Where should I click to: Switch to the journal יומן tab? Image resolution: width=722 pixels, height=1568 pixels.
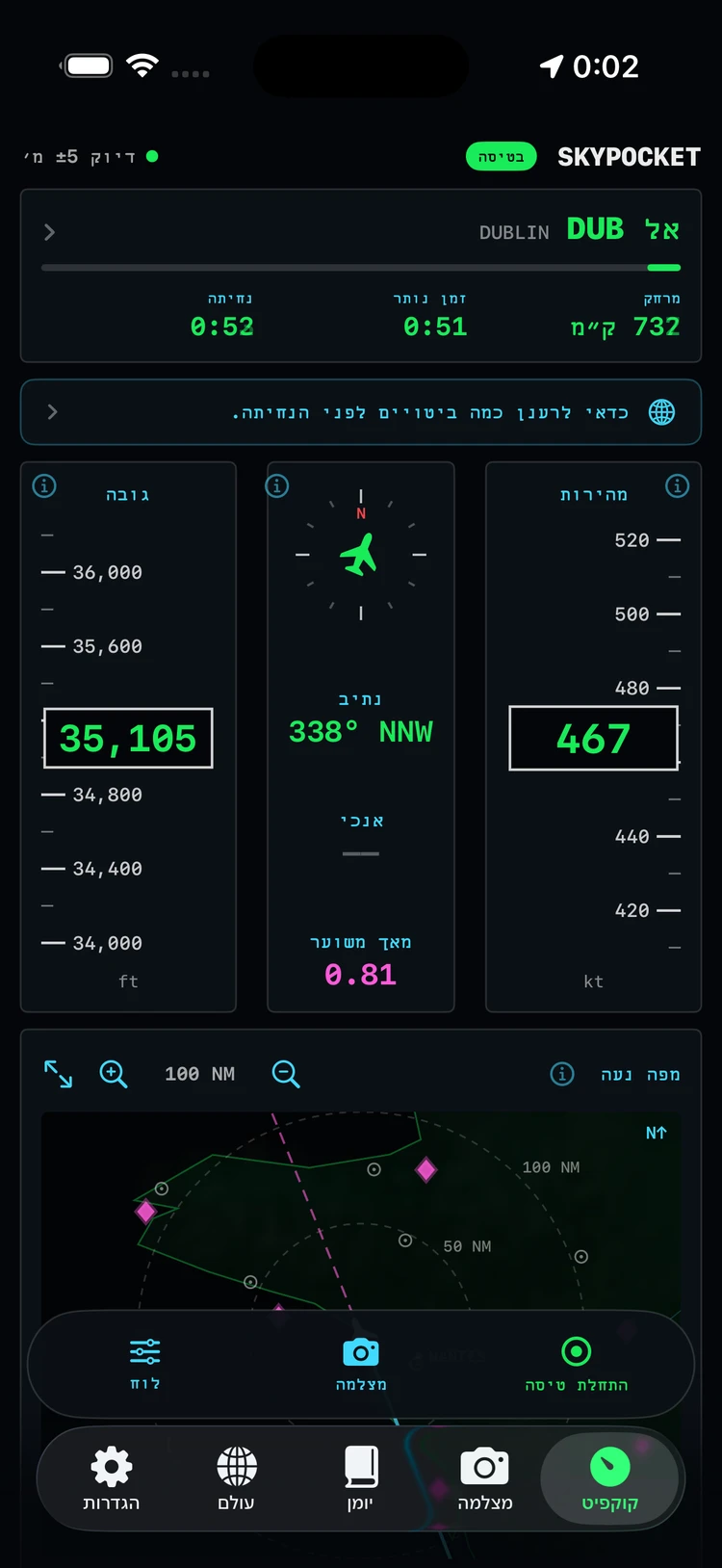(360, 1480)
